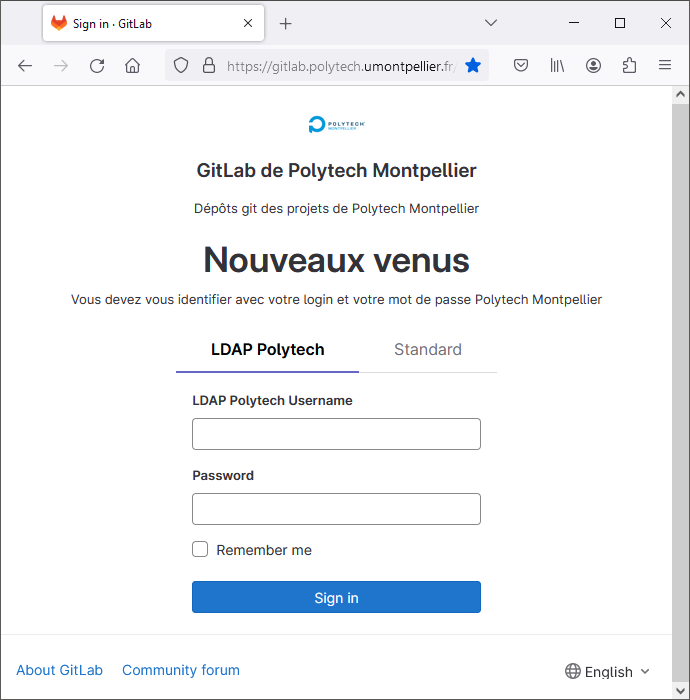Open the About GitLab link
The image size is (690, 700).
pyautogui.click(x=59, y=670)
